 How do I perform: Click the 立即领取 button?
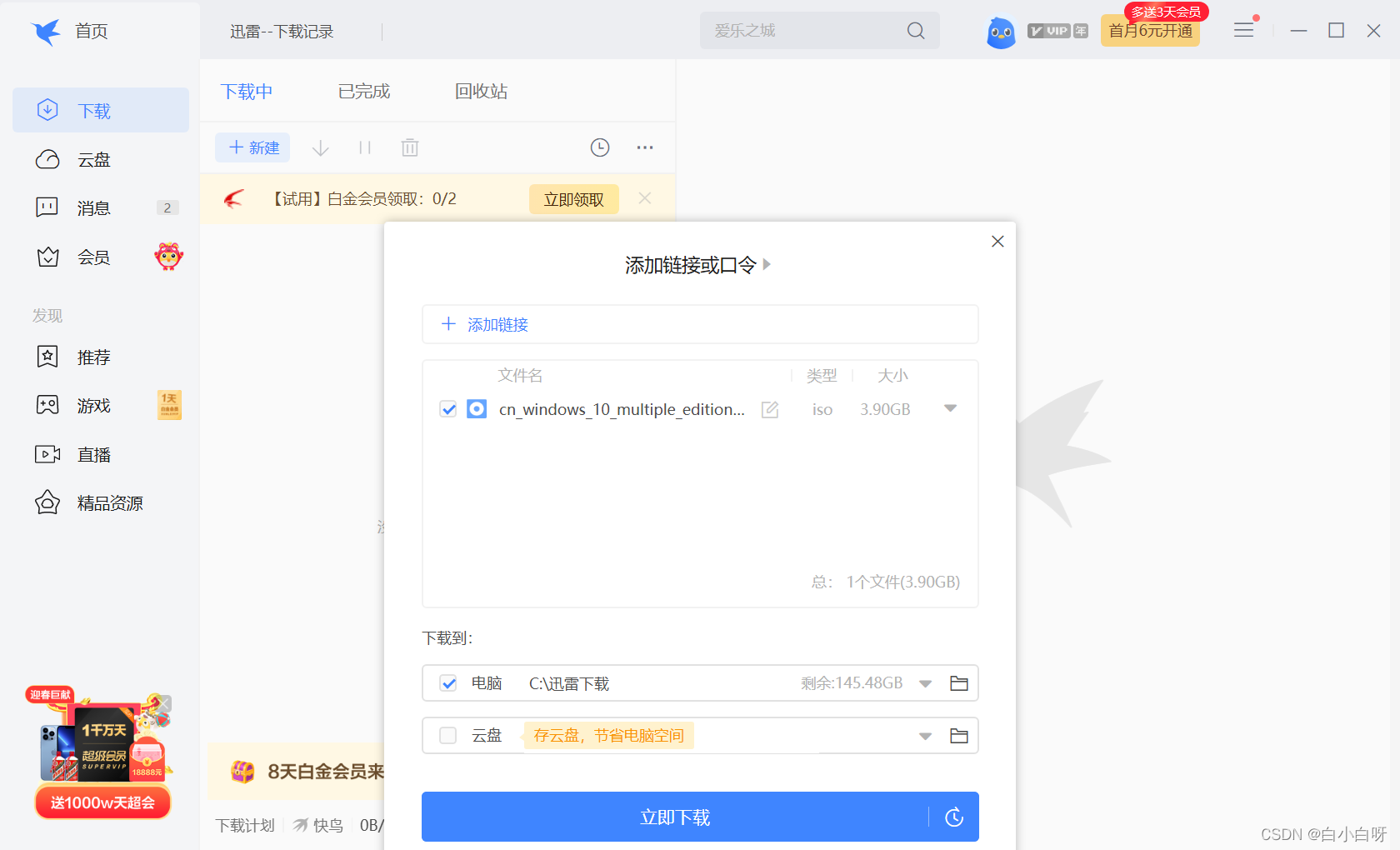click(x=573, y=199)
